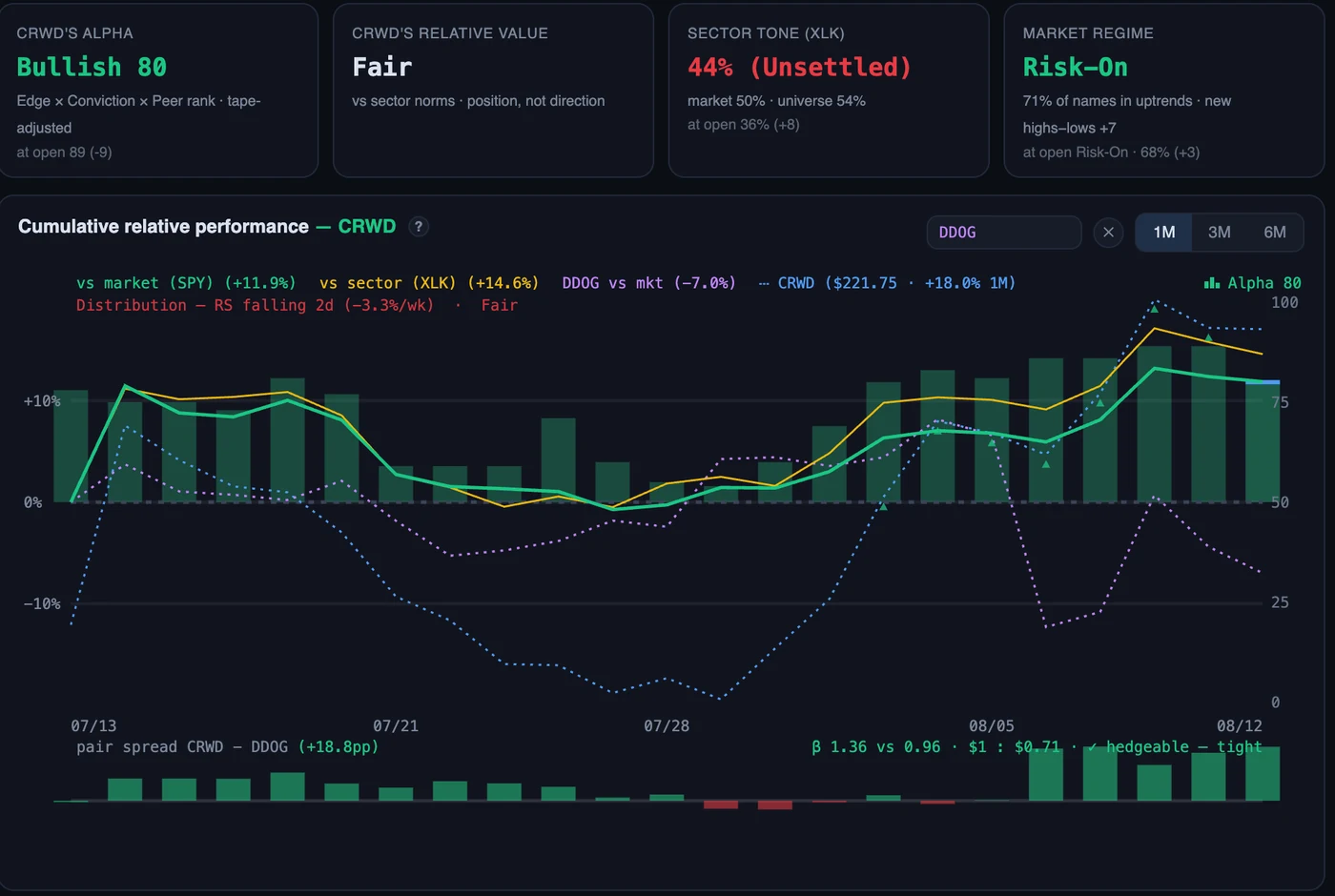Click the "at open 89 (-9)" note
The image size is (1335, 896).
[64, 153]
